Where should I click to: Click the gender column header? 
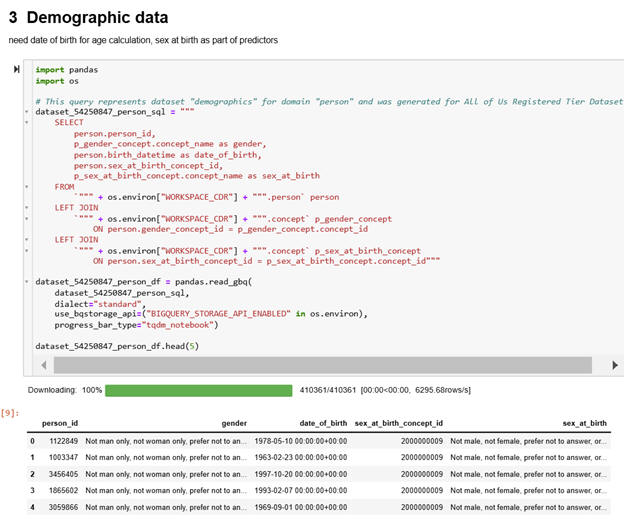(x=234, y=423)
